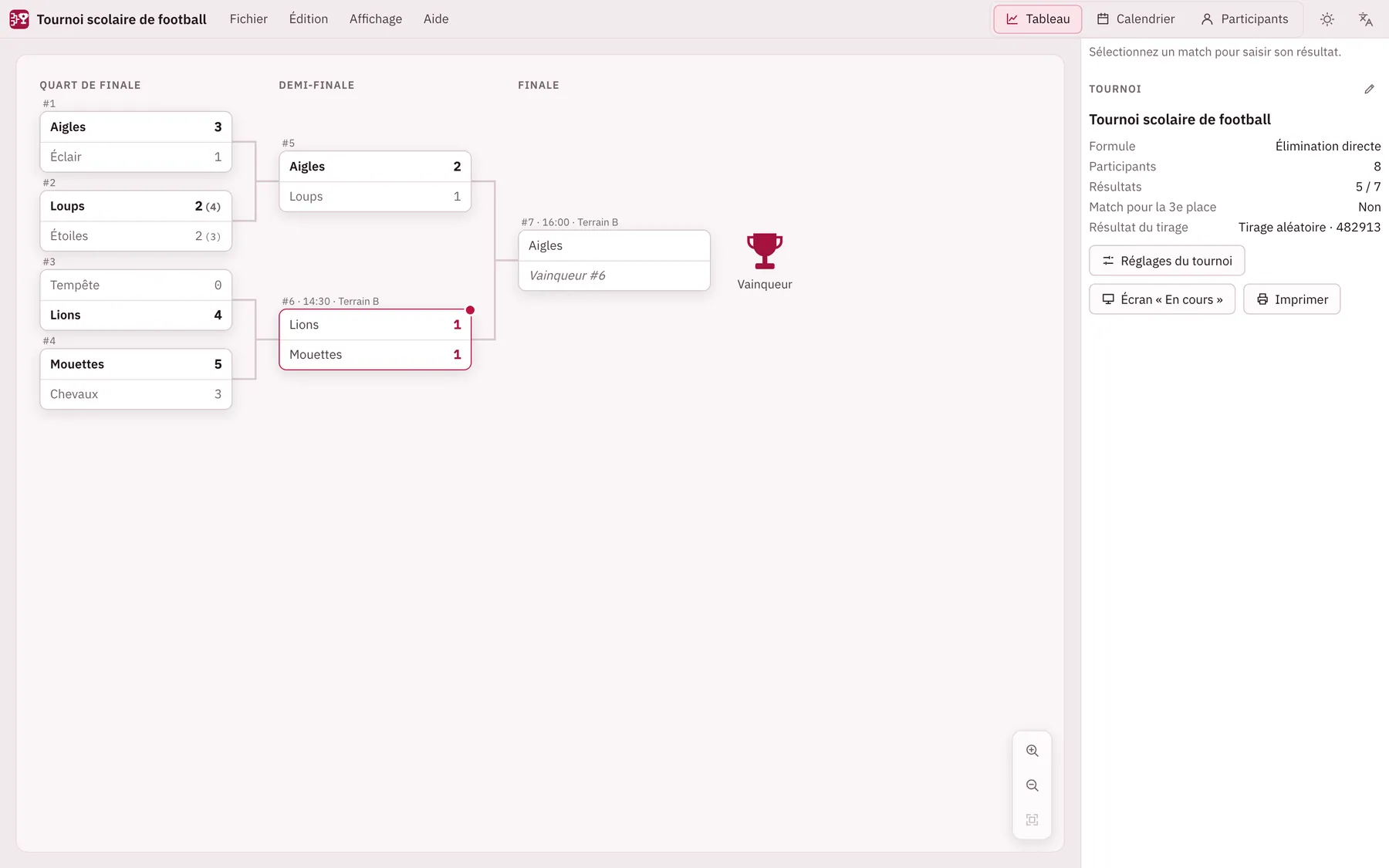The height and width of the screenshot is (868, 1389).
Task: Click the Élimination directe formula value
Action: (x=1328, y=147)
